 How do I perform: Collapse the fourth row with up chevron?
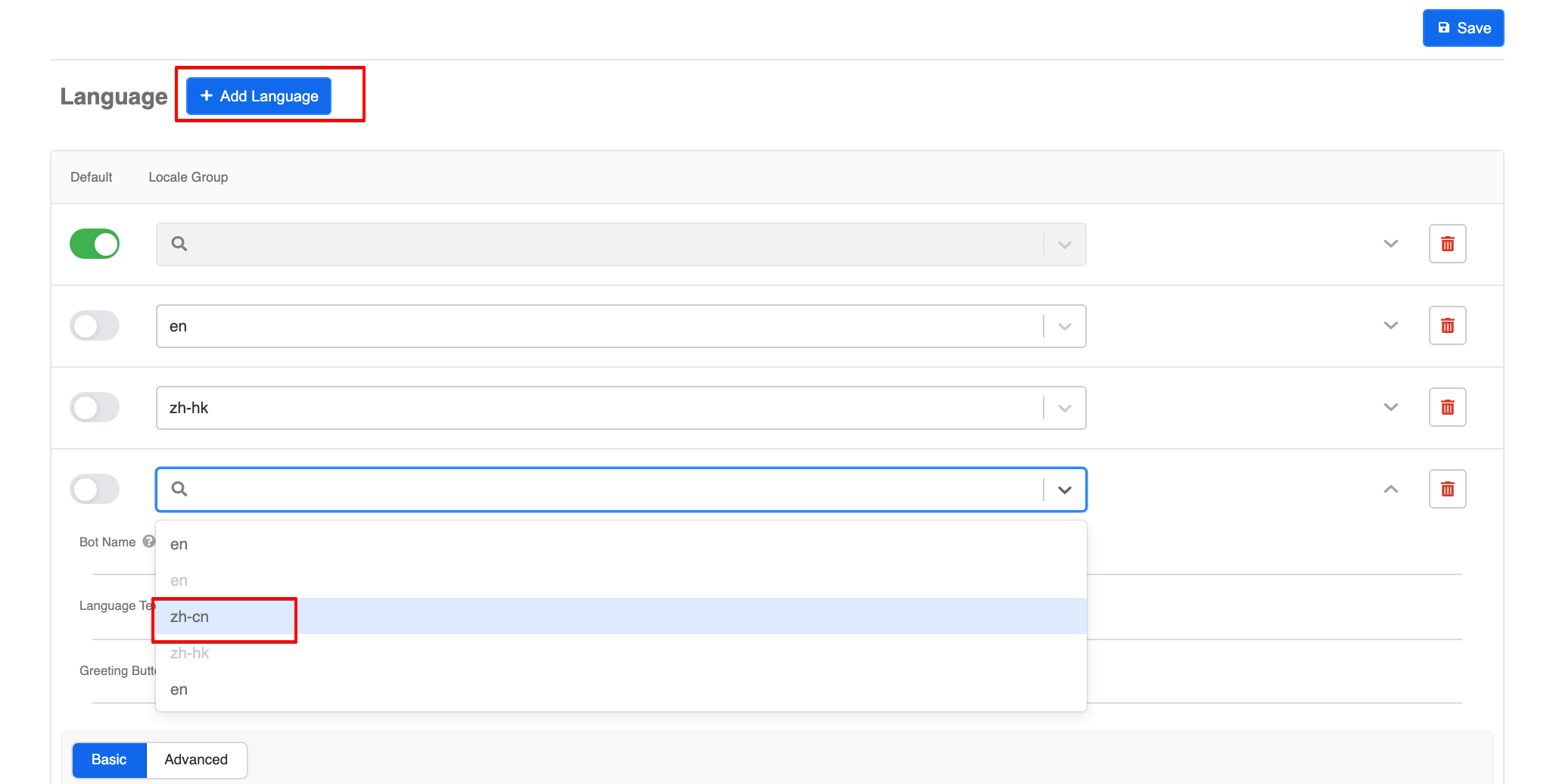[x=1390, y=489]
